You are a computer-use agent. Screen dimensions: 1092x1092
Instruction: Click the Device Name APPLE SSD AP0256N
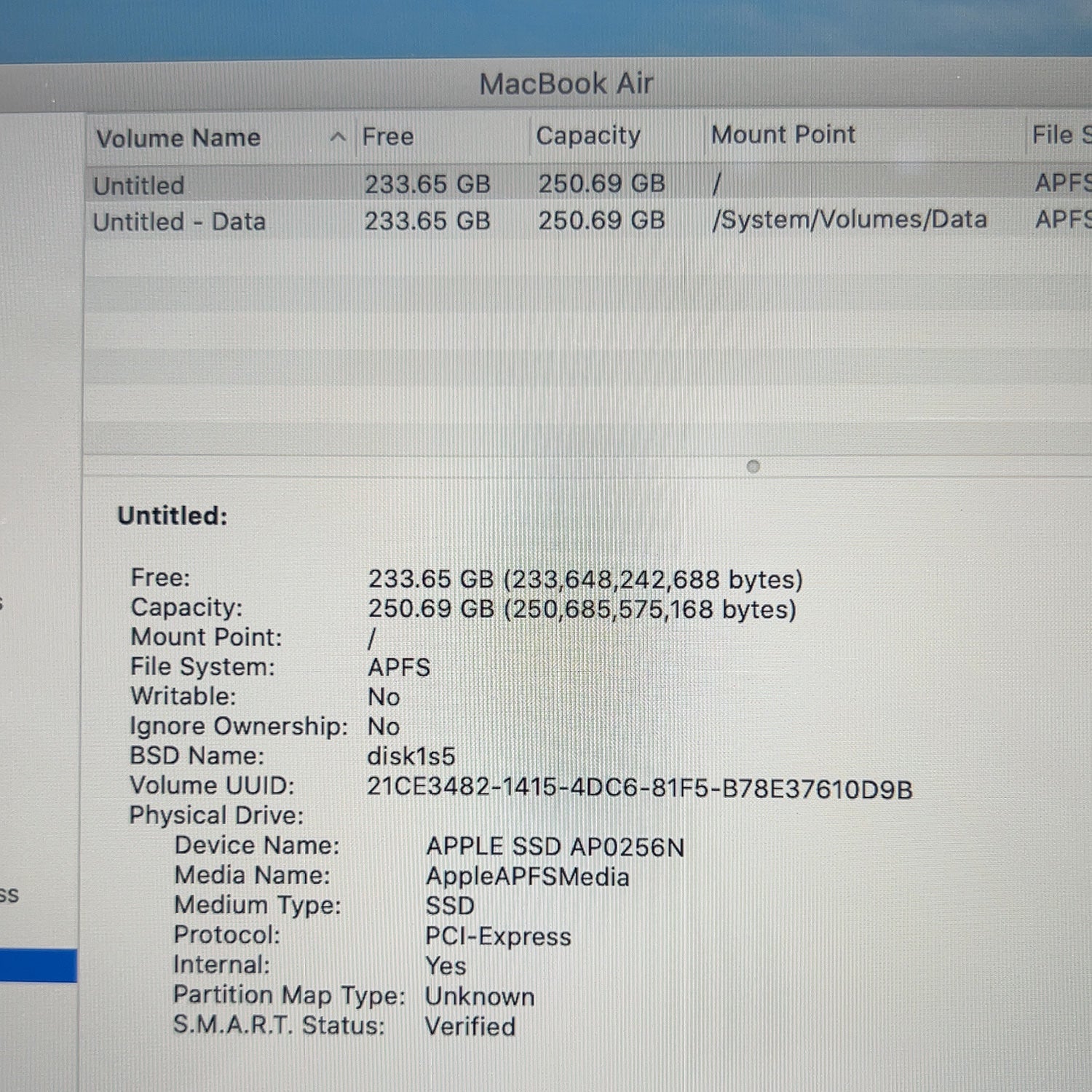click(555, 847)
